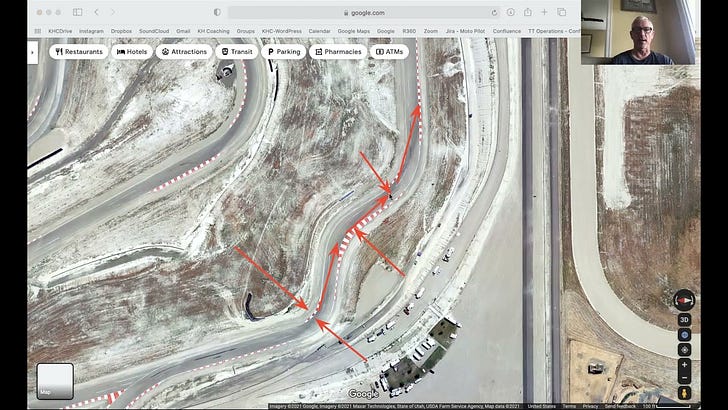Show your location target icon

(684, 350)
